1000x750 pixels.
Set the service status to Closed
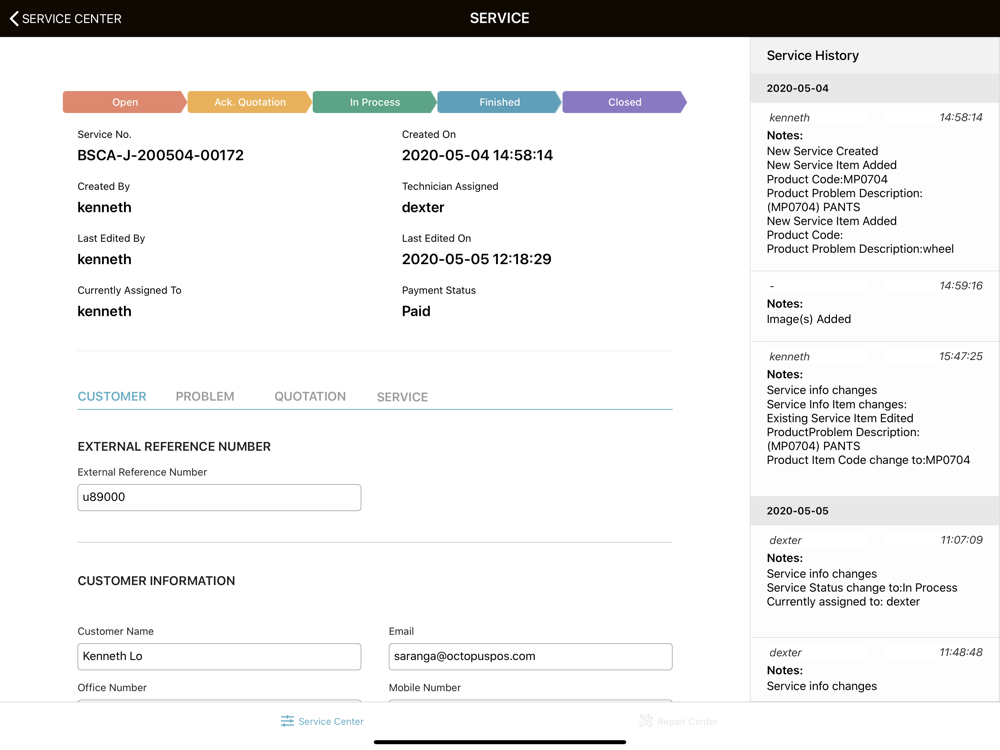624,102
